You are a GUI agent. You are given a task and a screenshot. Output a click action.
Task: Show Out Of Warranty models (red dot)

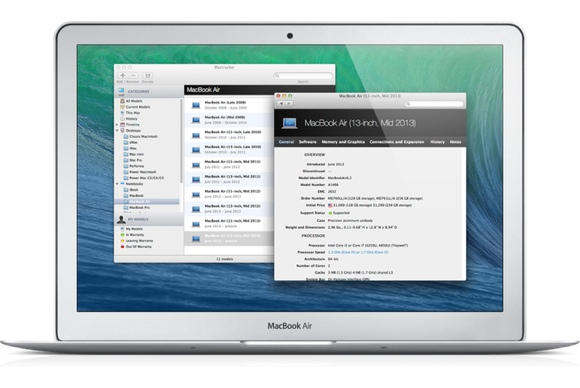tap(136, 247)
